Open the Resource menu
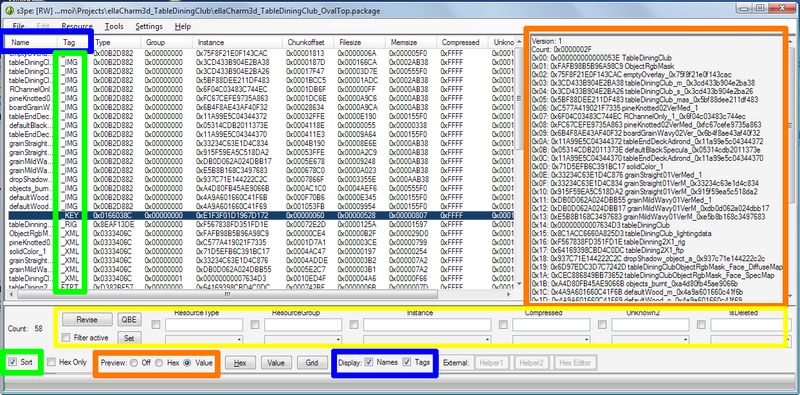The width and height of the screenshot is (800, 395). [77, 27]
